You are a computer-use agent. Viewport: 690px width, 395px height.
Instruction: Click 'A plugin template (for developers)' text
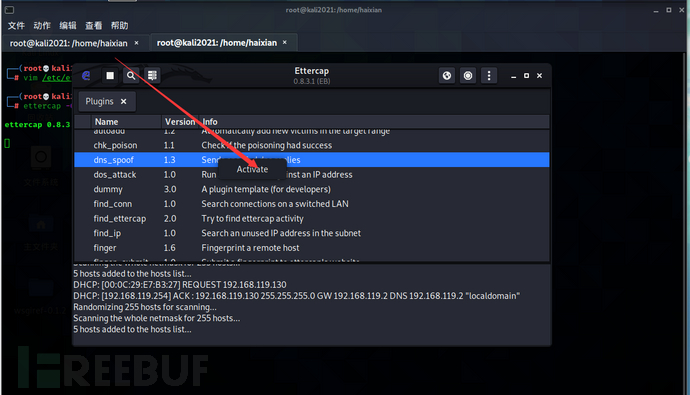266,189
